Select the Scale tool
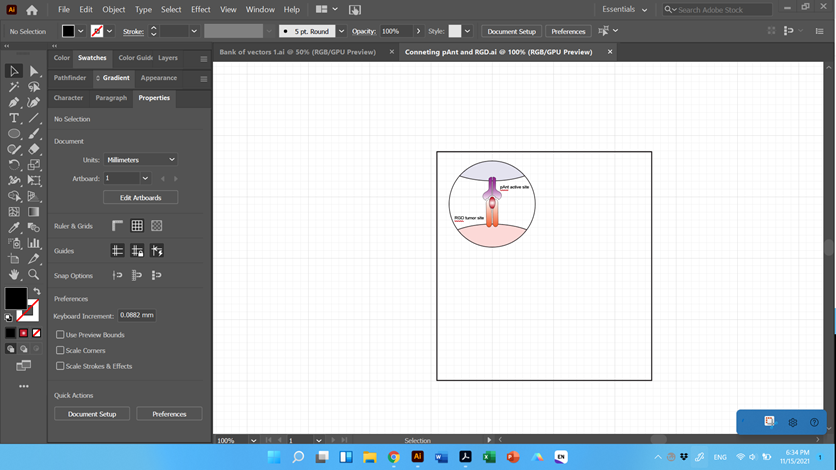Image resolution: width=836 pixels, height=470 pixels. (34, 165)
